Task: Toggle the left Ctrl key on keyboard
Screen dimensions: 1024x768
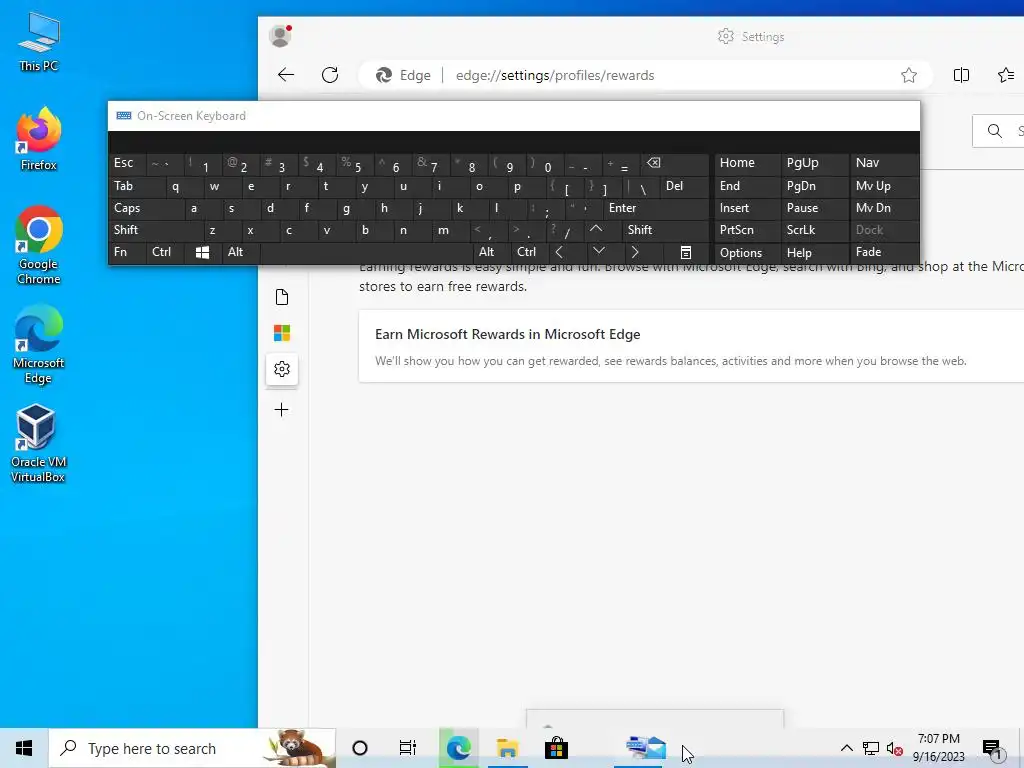Action: point(165,252)
